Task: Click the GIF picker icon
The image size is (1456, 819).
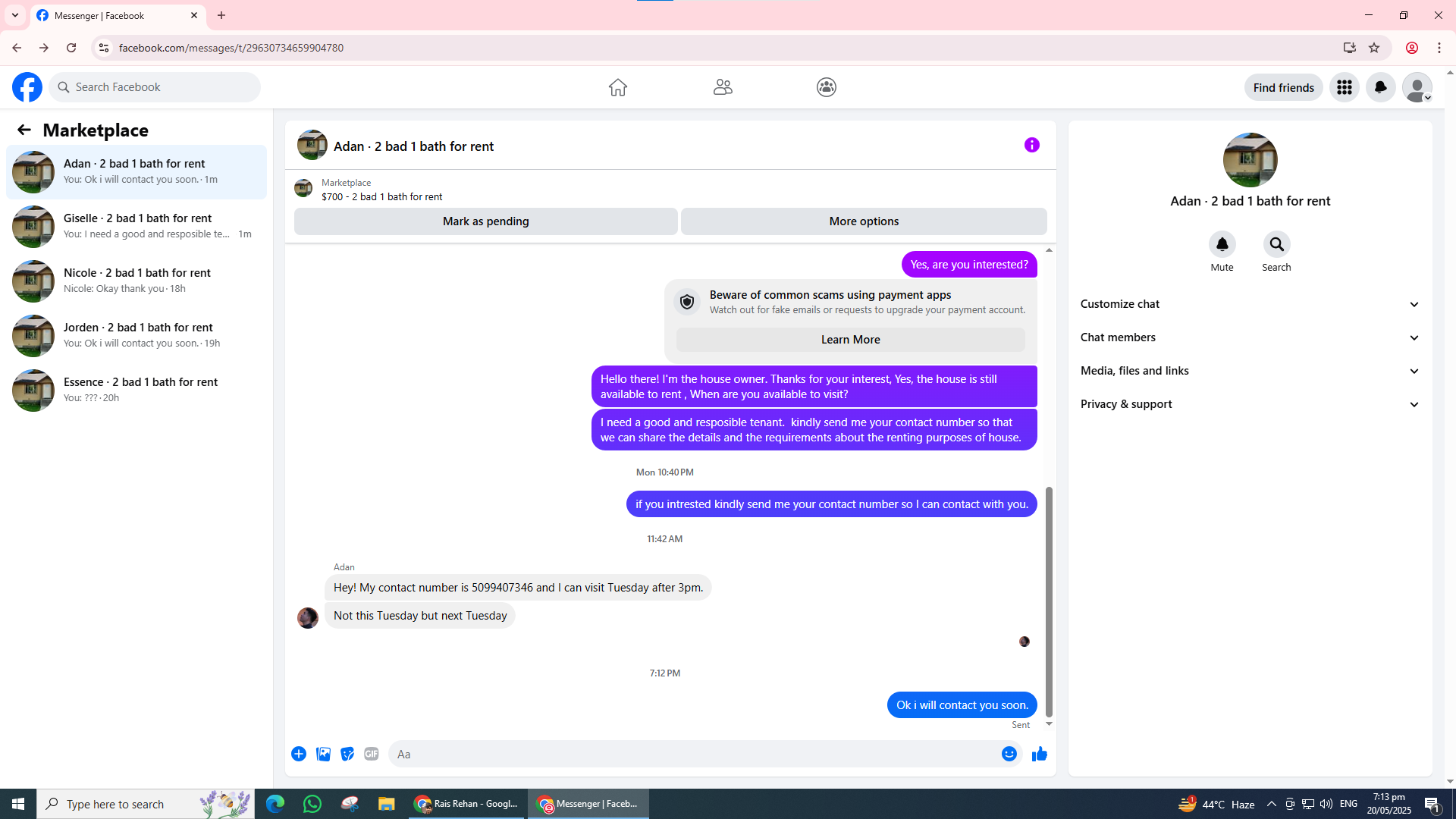Action: [371, 754]
